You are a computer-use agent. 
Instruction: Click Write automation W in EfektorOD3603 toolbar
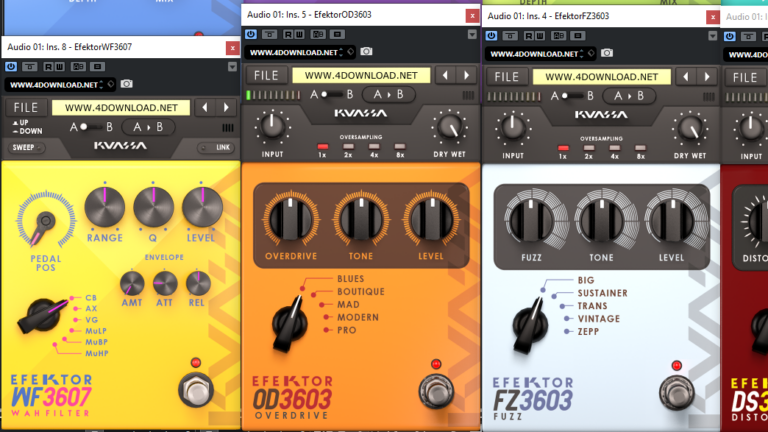tap(299, 34)
